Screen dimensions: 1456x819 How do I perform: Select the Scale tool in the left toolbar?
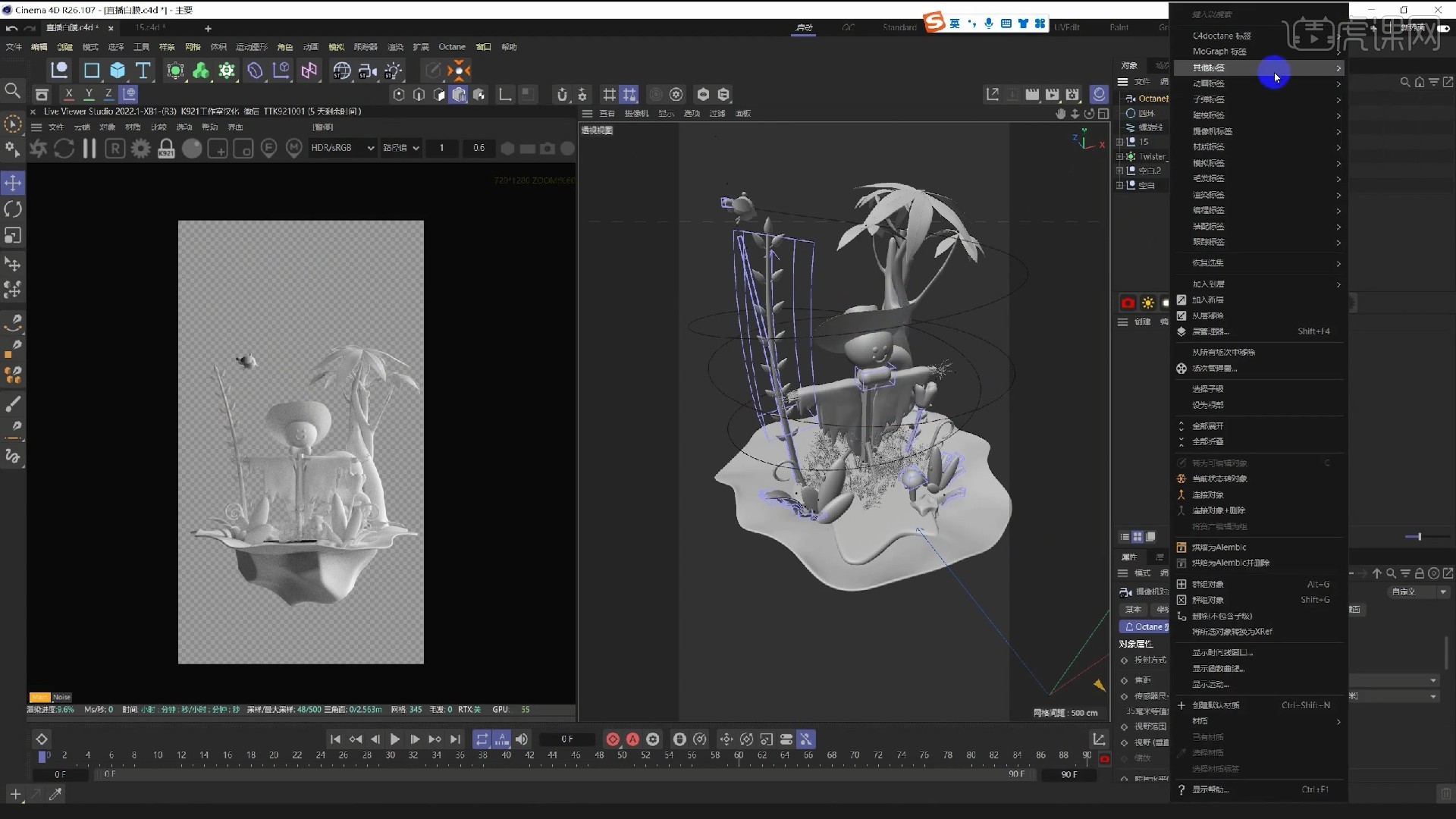tap(12, 236)
